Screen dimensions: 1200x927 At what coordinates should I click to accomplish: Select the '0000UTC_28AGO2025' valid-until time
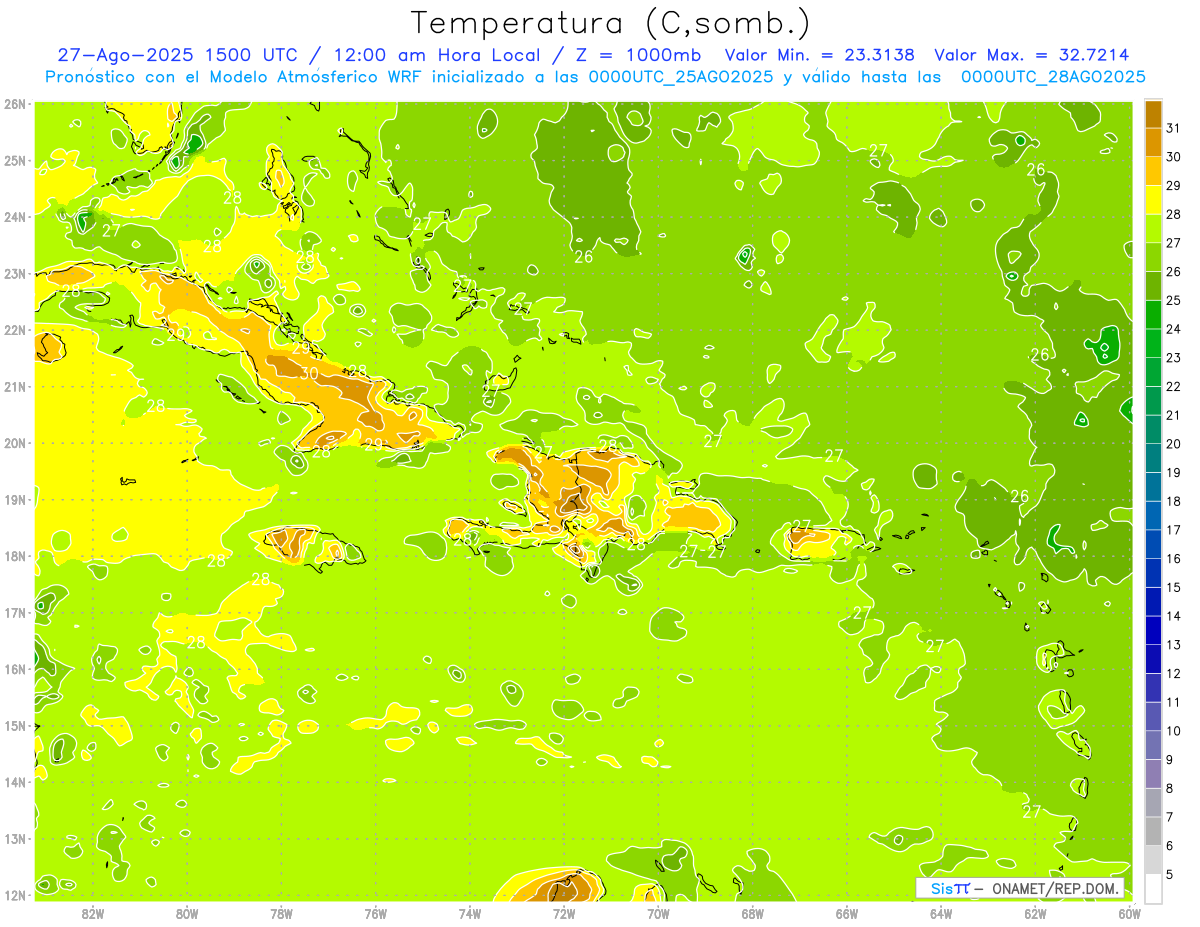tap(1053, 76)
